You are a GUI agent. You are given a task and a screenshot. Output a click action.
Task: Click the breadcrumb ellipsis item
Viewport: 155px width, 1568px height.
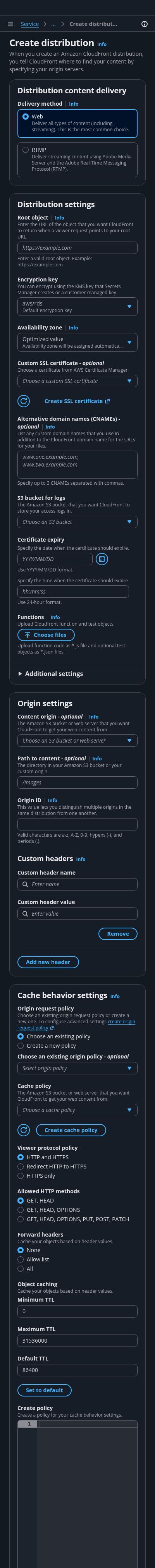click(53, 24)
